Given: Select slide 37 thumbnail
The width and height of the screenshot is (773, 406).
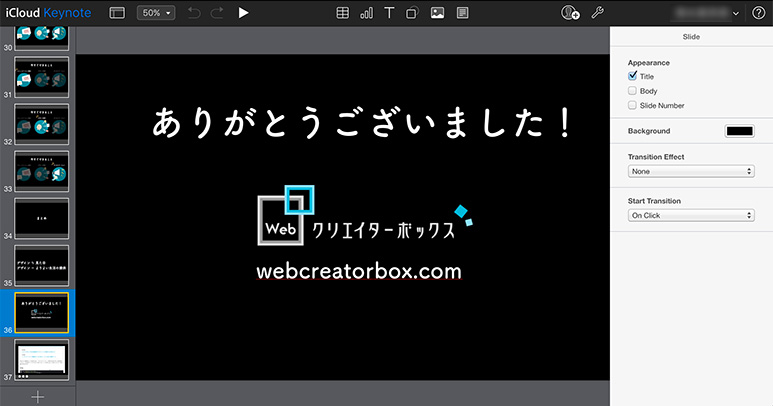Looking at the screenshot, I should point(41,360).
